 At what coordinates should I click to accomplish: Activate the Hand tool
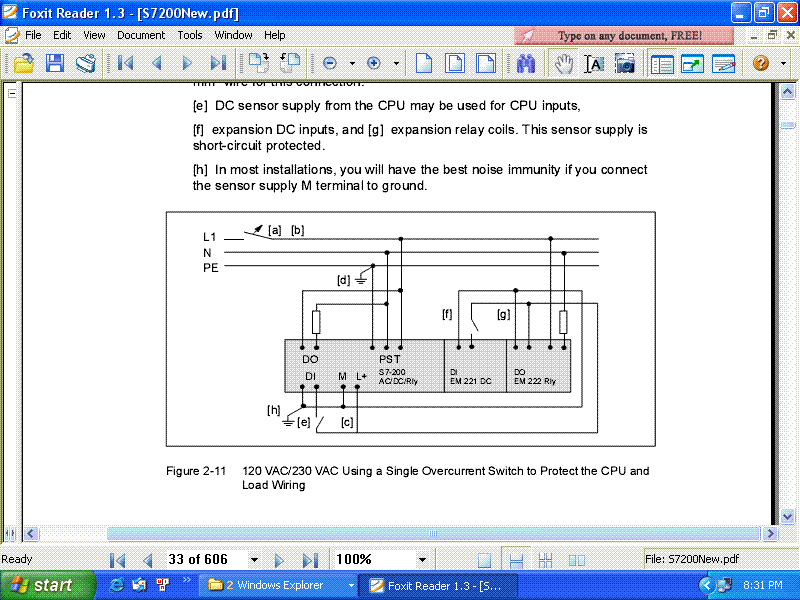(x=563, y=64)
